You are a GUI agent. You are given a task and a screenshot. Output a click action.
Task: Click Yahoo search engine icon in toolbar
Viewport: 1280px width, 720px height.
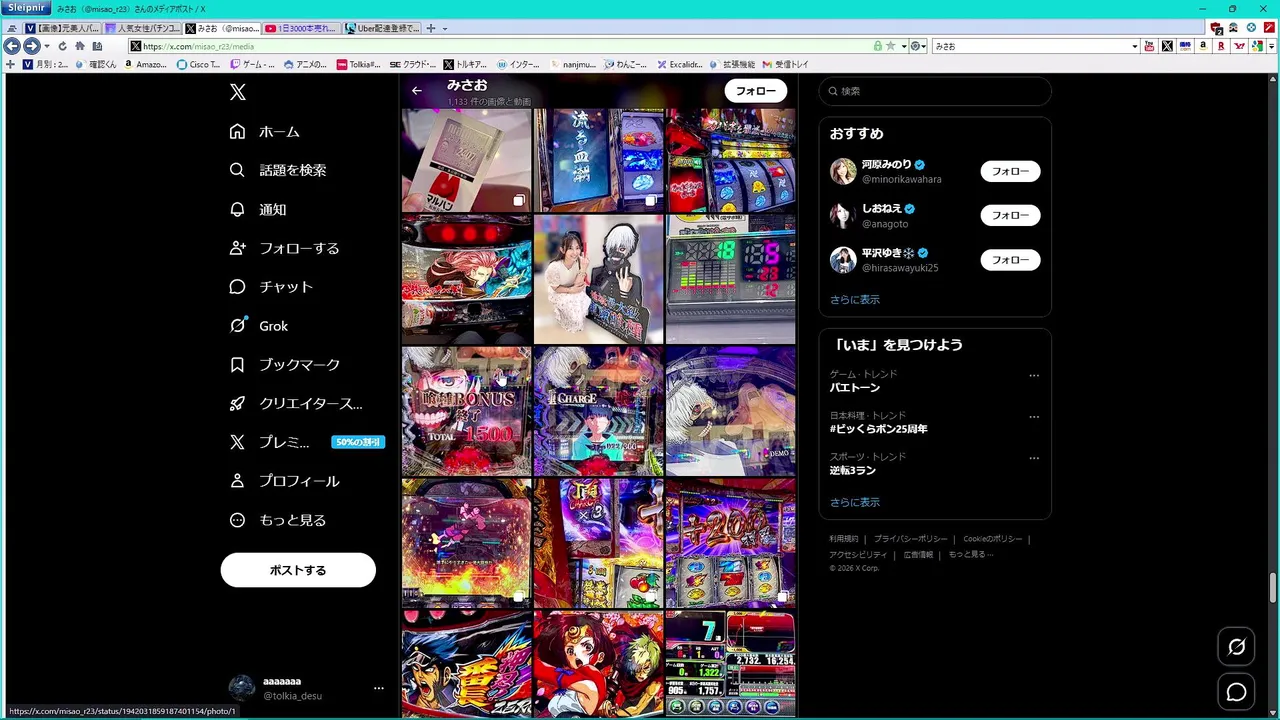click(1240, 46)
